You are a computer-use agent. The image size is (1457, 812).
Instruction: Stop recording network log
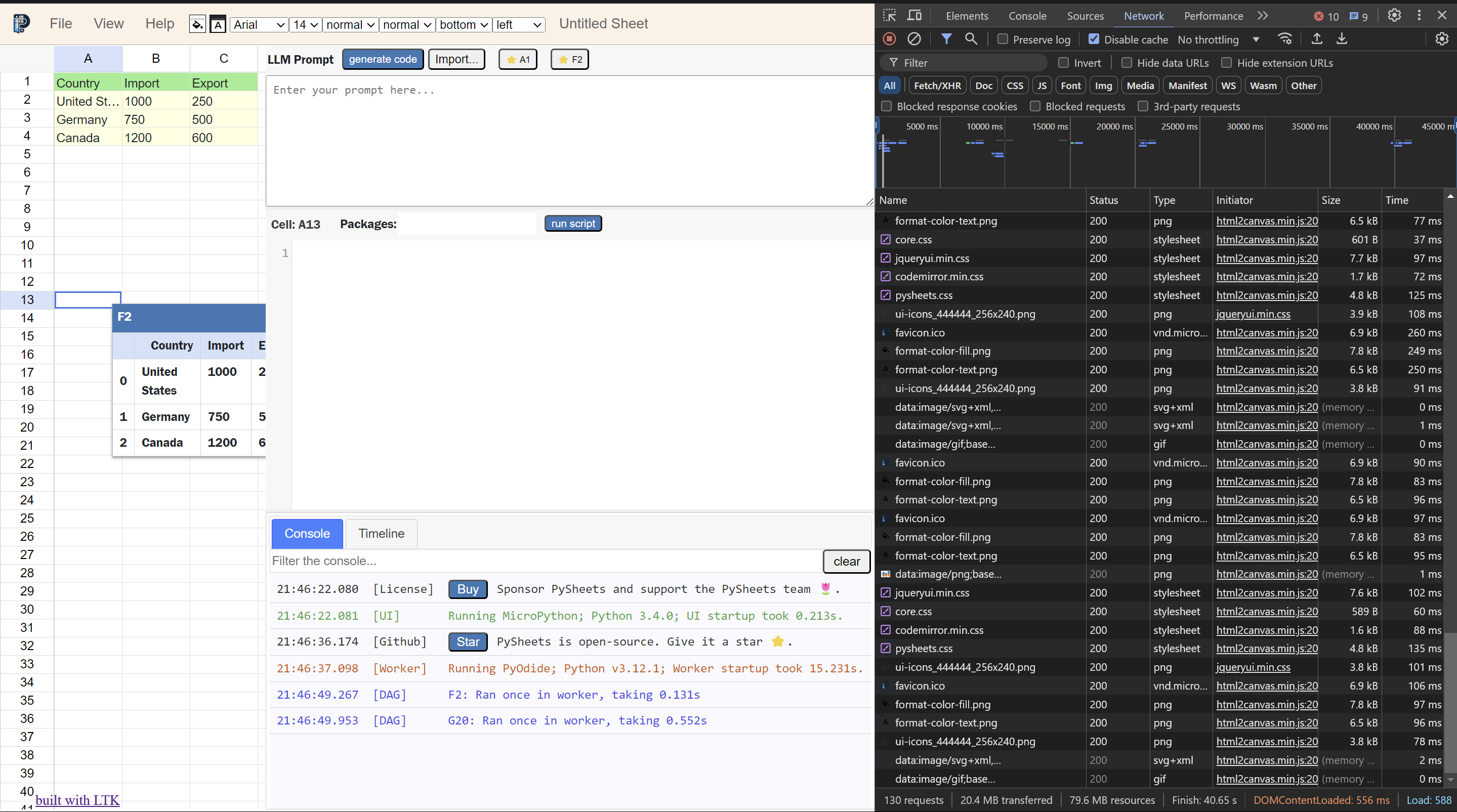click(889, 39)
